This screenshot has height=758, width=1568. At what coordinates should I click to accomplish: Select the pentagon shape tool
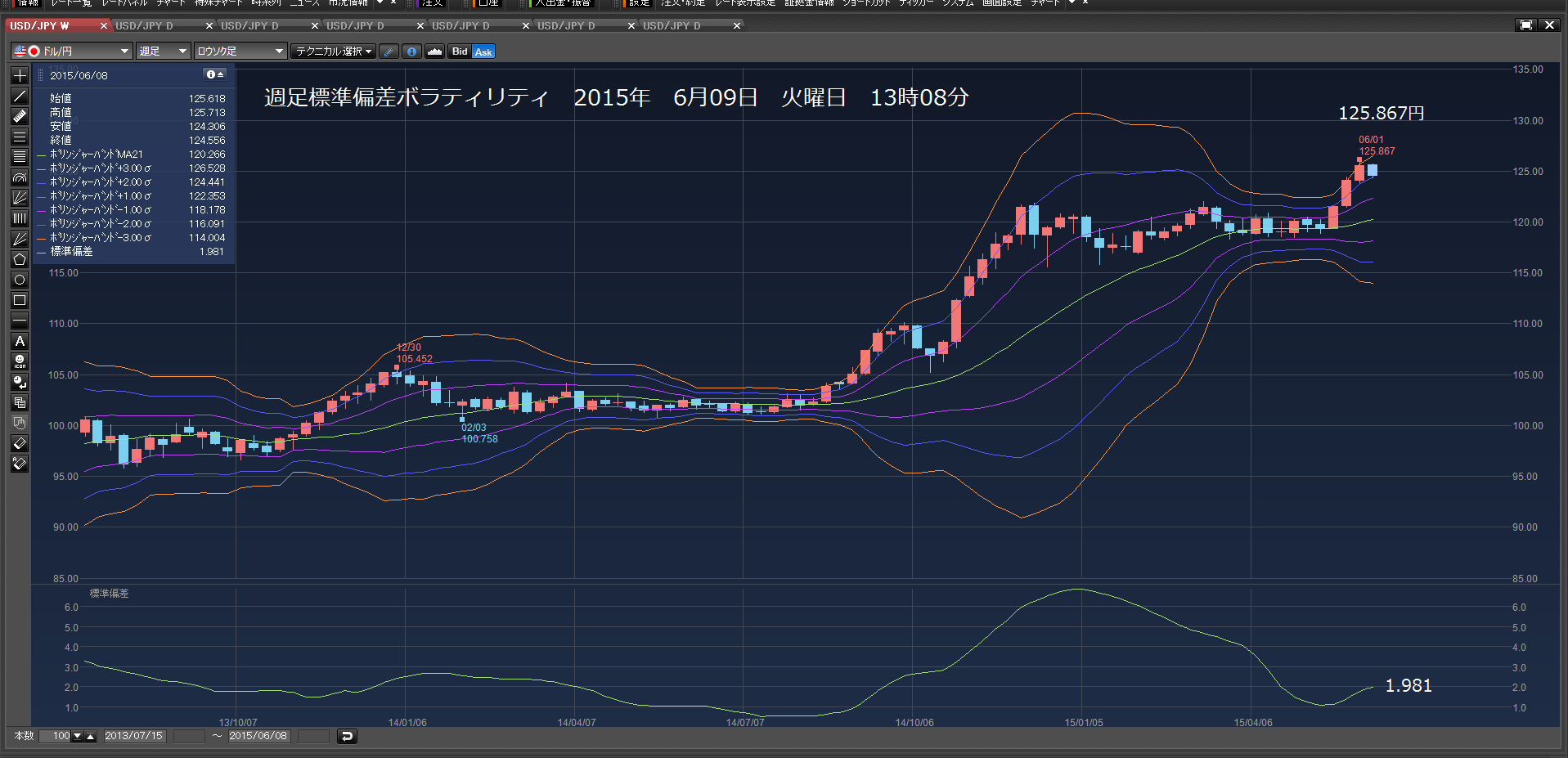(x=20, y=259)
